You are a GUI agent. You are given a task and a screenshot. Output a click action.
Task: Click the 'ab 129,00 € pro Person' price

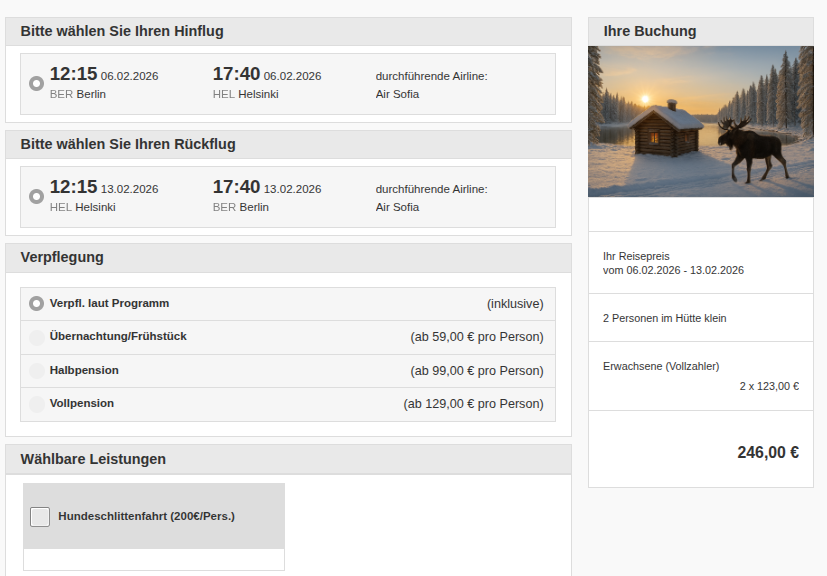473,404
